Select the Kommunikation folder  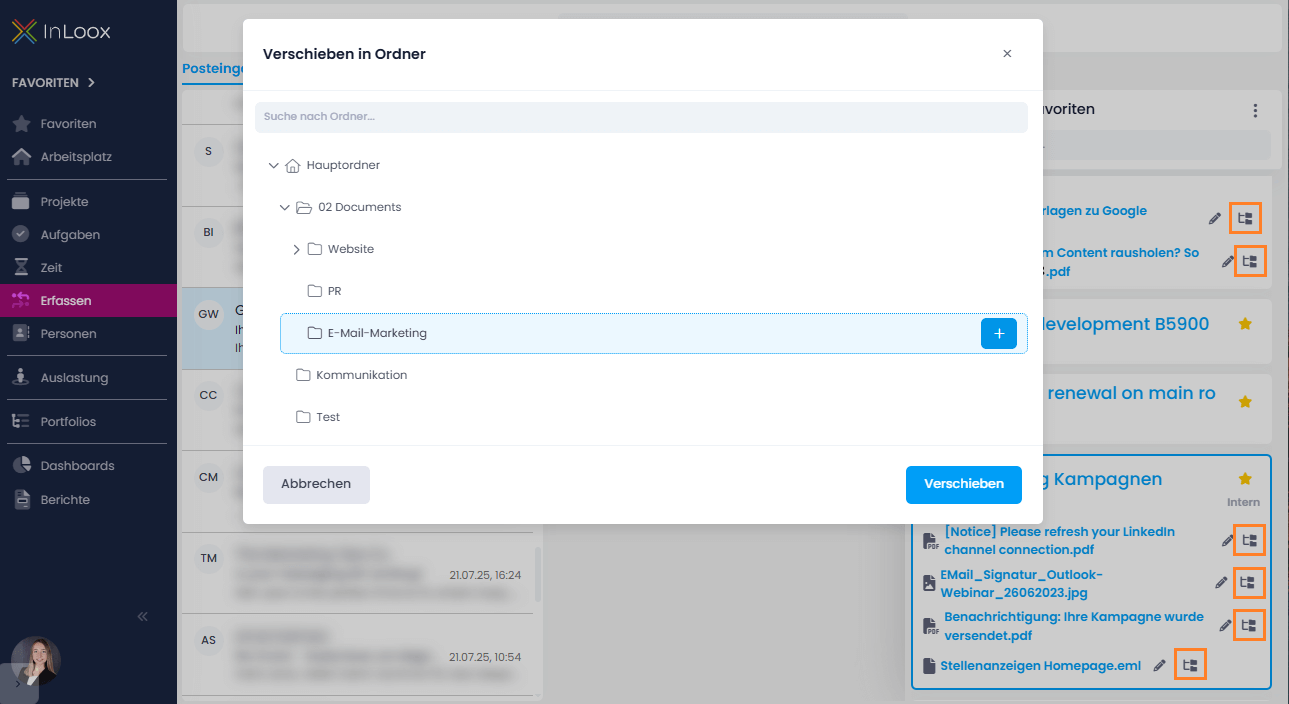coord(361,375)
